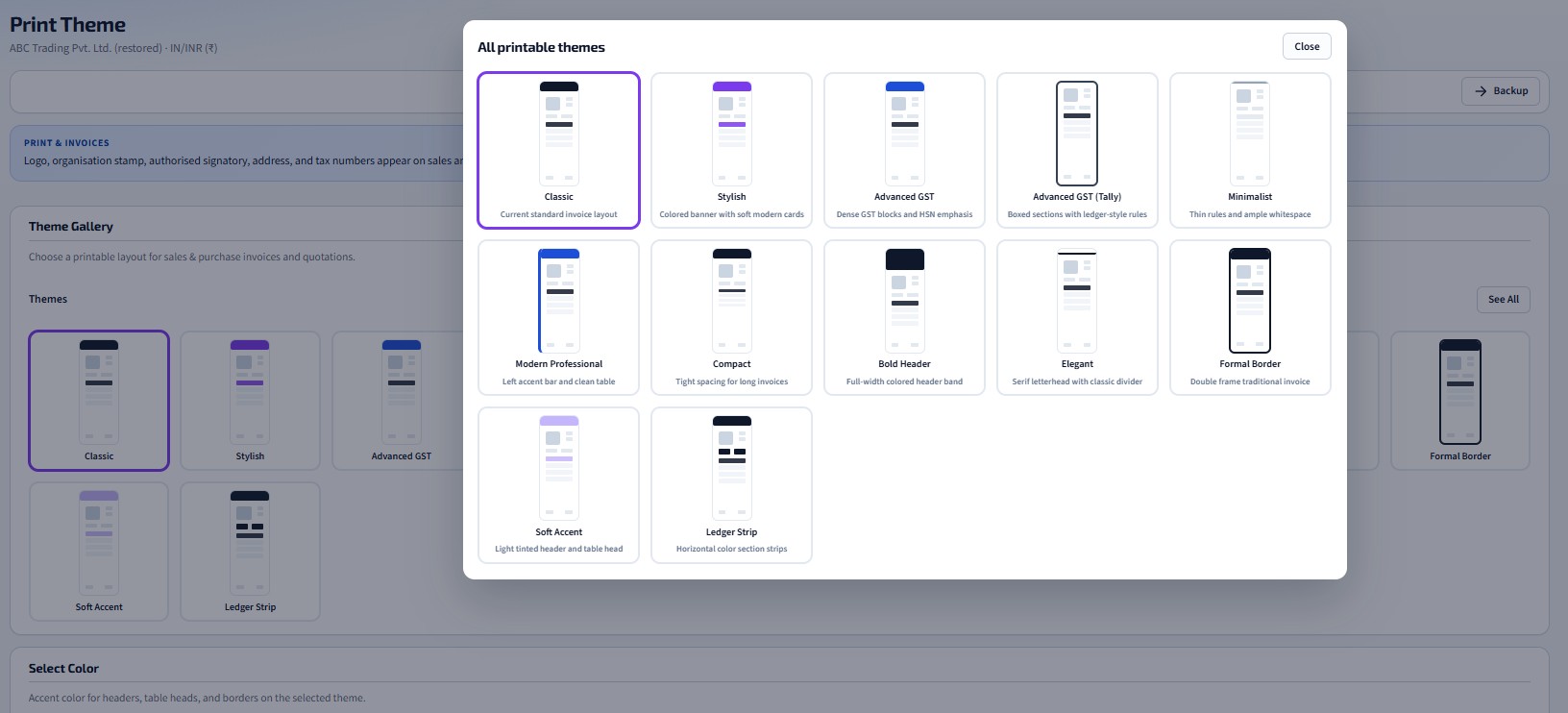The width and height of the screenshot is (1568, 713).
Task: Choose the Ledger Strip theme in dialog
Action: pos(731,485)
